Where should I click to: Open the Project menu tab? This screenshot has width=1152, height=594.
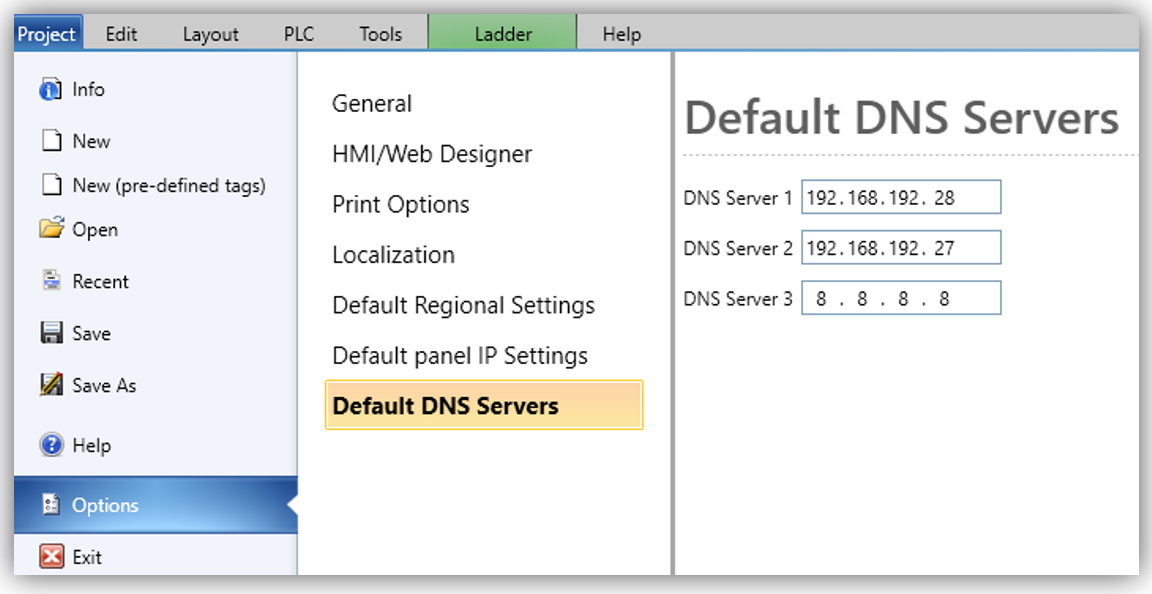point(47,34)
